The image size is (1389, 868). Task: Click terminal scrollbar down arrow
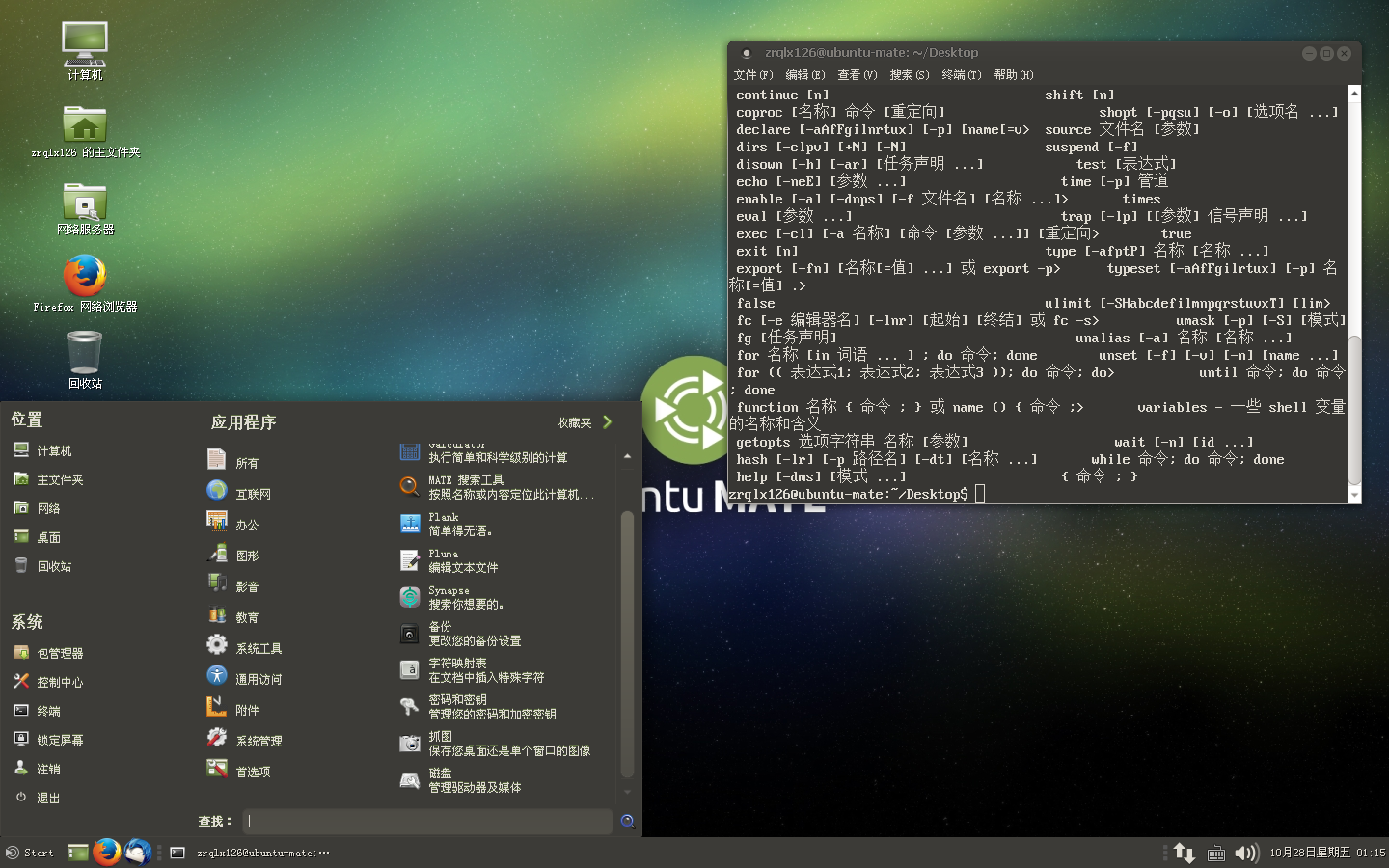click(1354, 495)
